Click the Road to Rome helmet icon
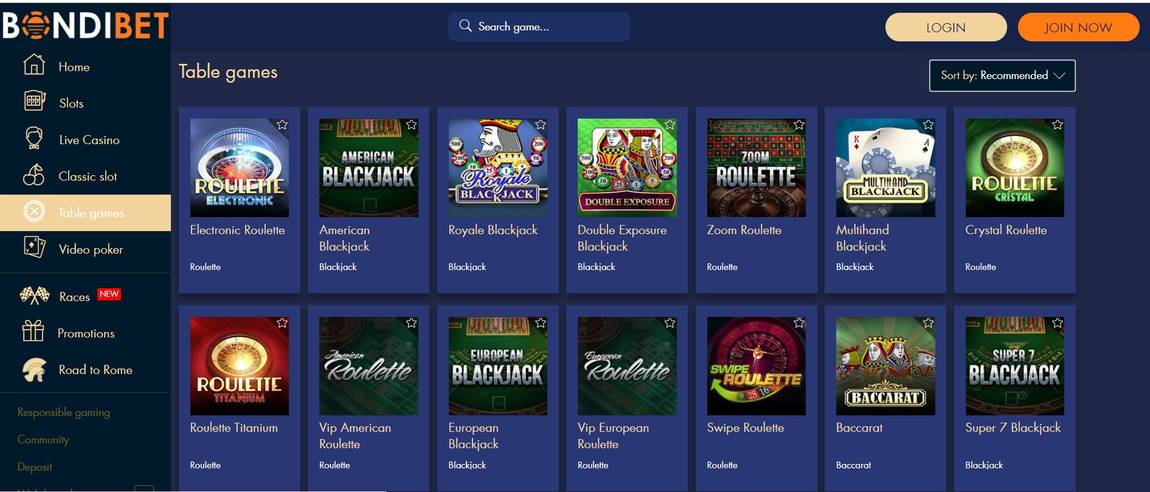Image resolution: width=1150 pixels, height=492 pixels. 34,369
